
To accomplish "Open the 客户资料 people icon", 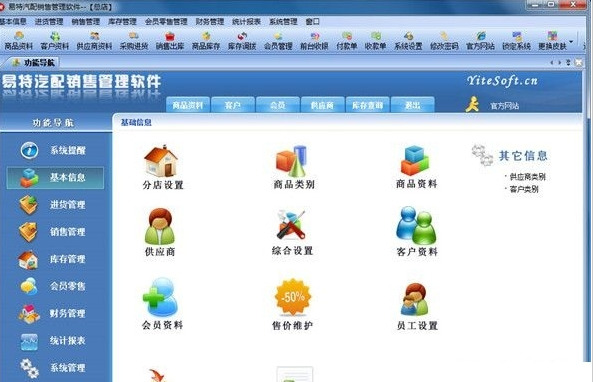I will pos(416,225).
